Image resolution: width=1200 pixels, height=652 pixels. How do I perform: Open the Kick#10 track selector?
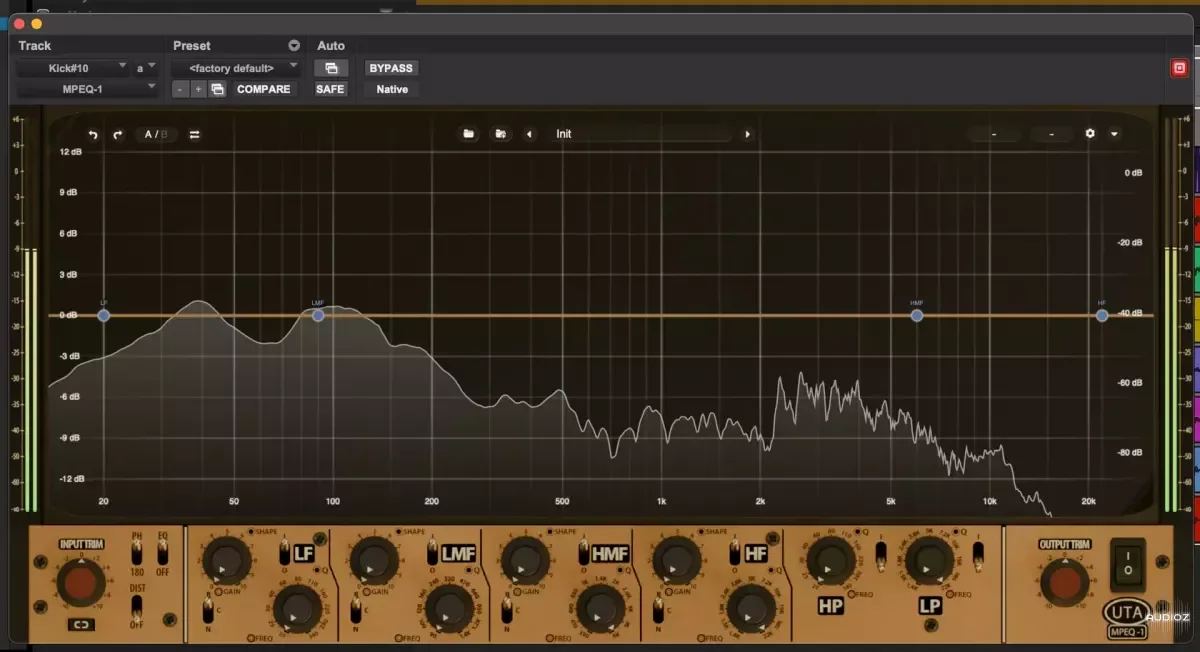(74, 68)
